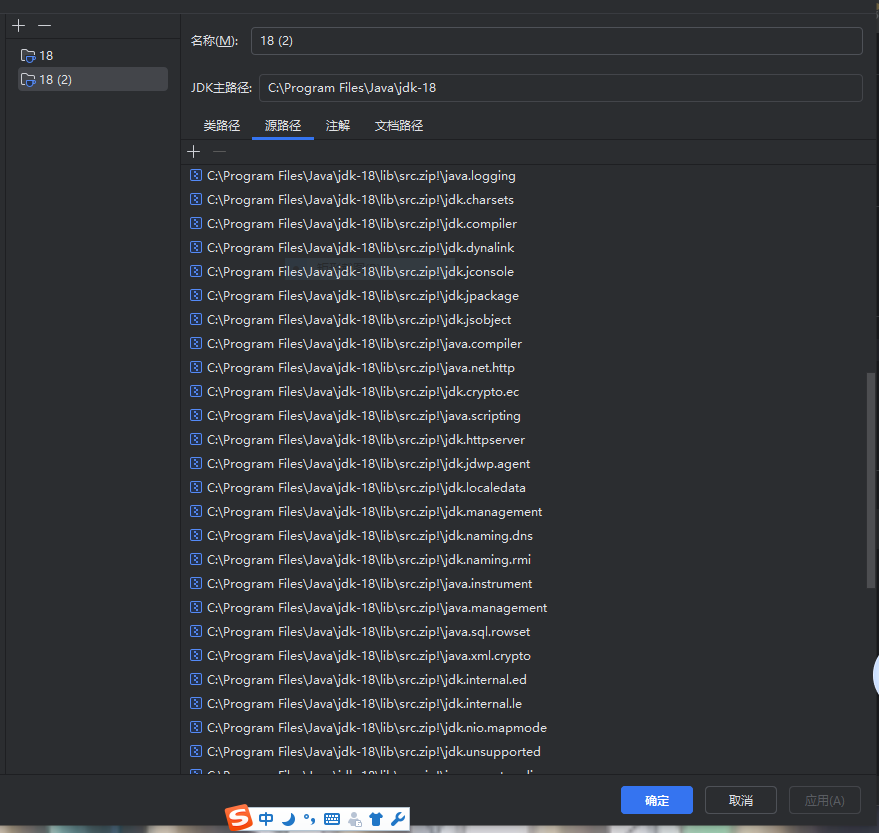Click the archive icon for jdk.jsobject
The width and height of the screenshot is (879, 833).
click(196, 320)
